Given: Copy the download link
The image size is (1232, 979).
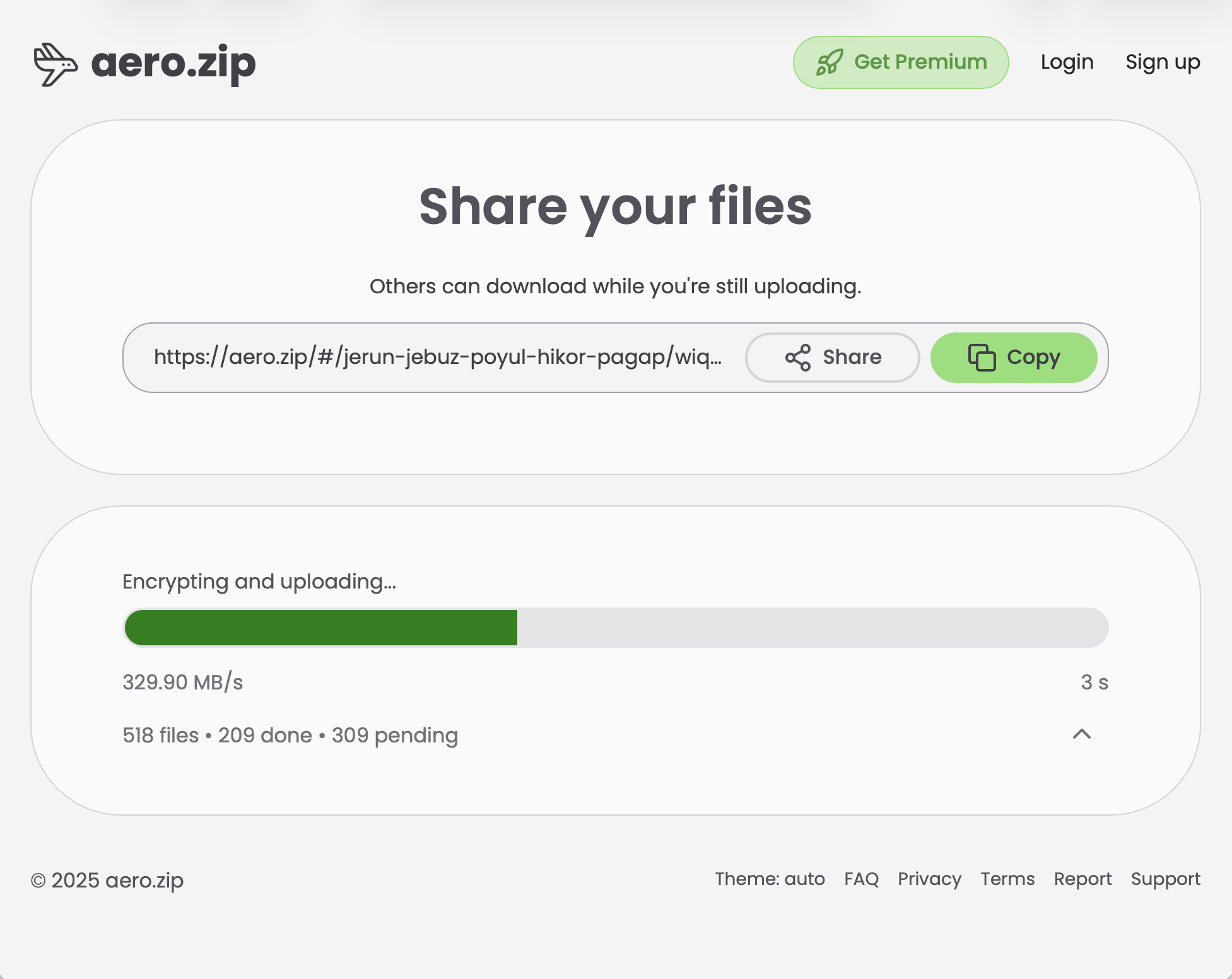Looking at the screenshot, I should [x=1014, y=357].
